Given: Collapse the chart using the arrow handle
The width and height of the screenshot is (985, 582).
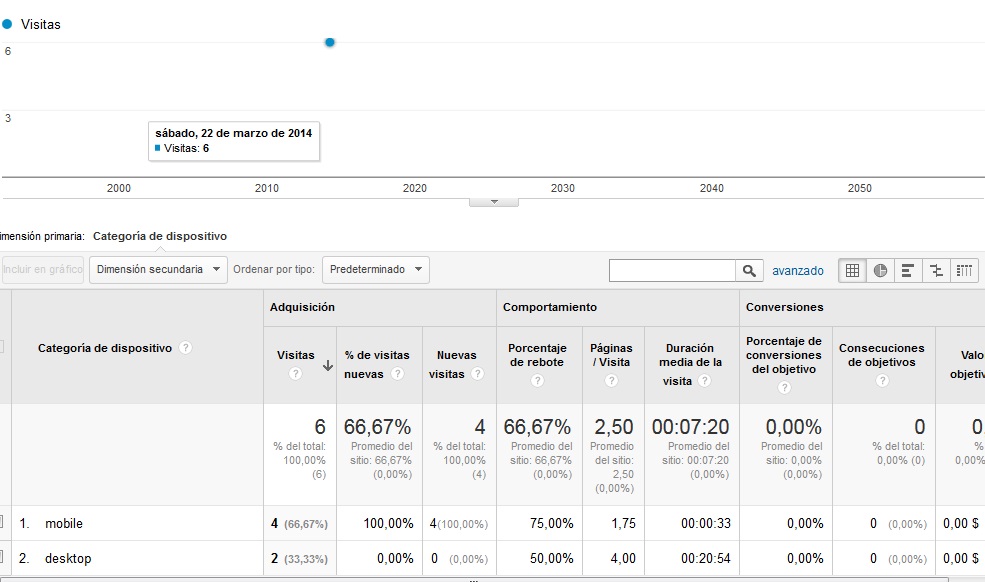Looking at the screenshot, I should (493, 201).
